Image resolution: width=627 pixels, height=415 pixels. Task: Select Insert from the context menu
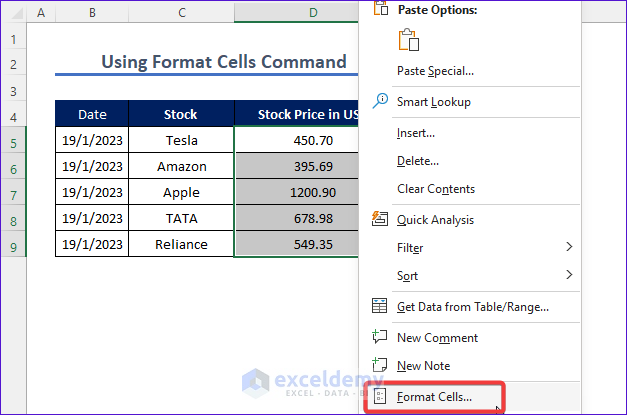click(415, 133)
